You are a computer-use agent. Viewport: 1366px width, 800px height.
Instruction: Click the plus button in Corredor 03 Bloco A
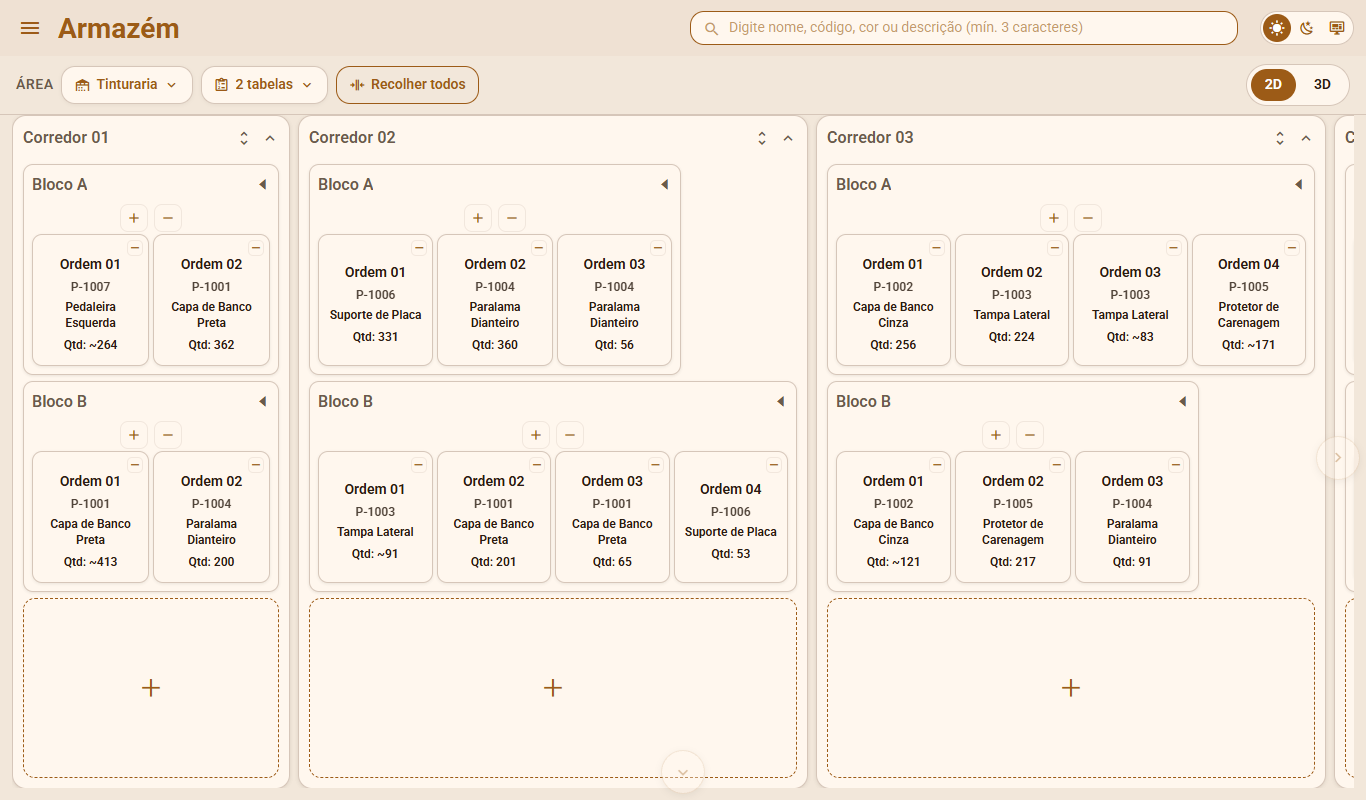[x=1053, y=217]
